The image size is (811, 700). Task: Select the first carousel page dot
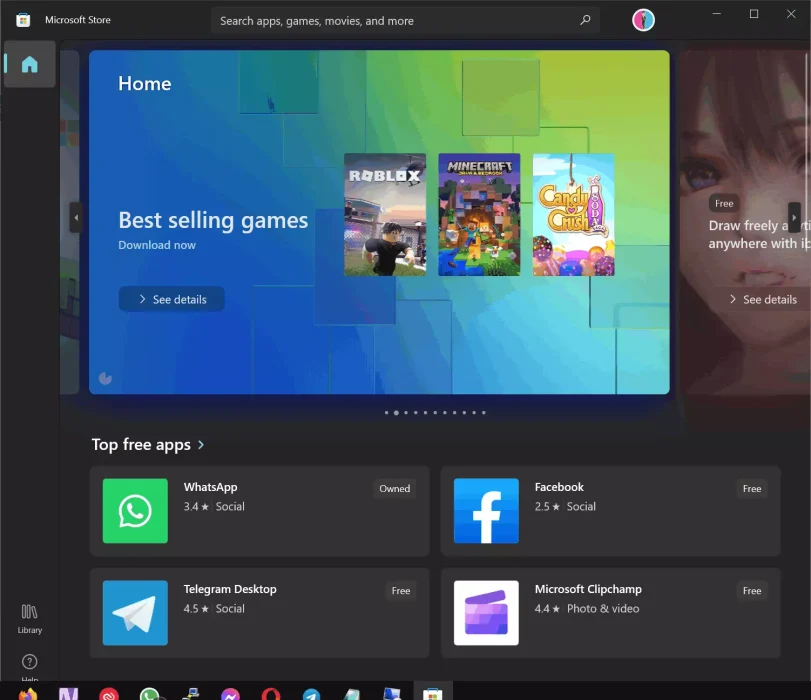click(386, 412)
